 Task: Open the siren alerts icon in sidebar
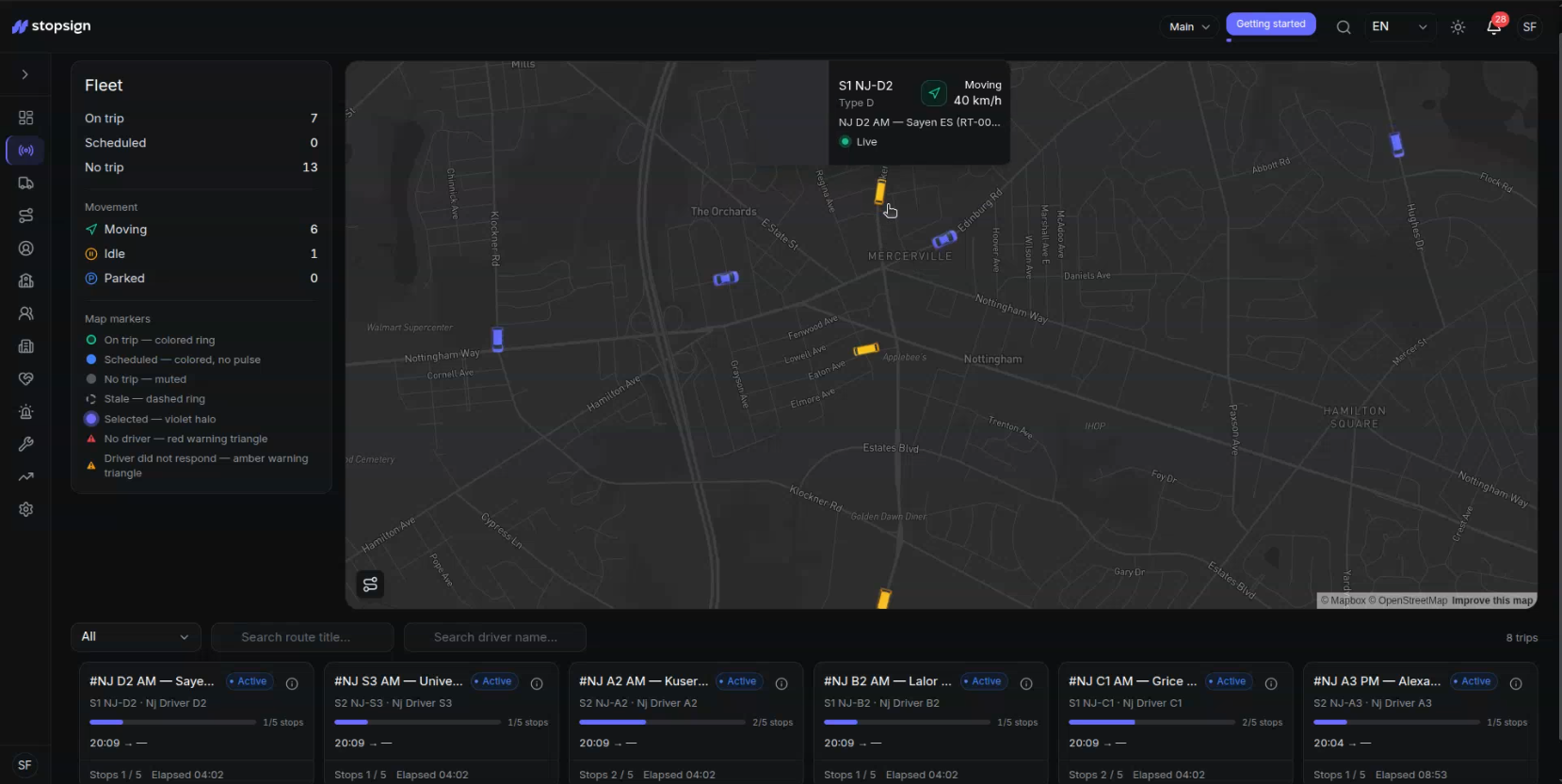25,411
